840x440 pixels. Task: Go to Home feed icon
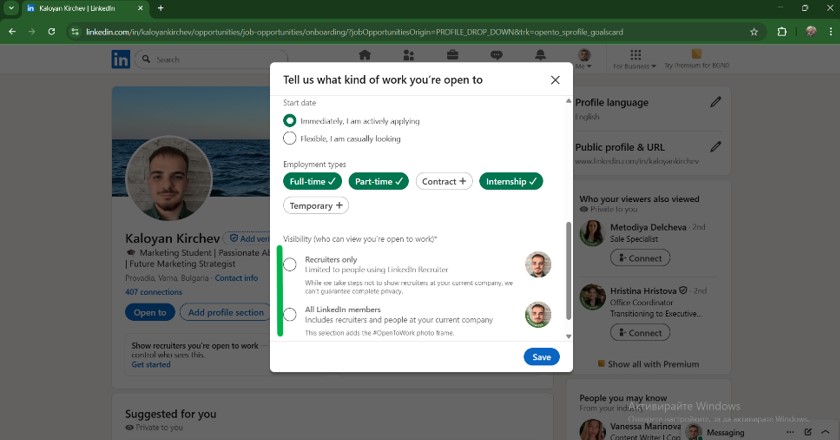click(365, 55)
